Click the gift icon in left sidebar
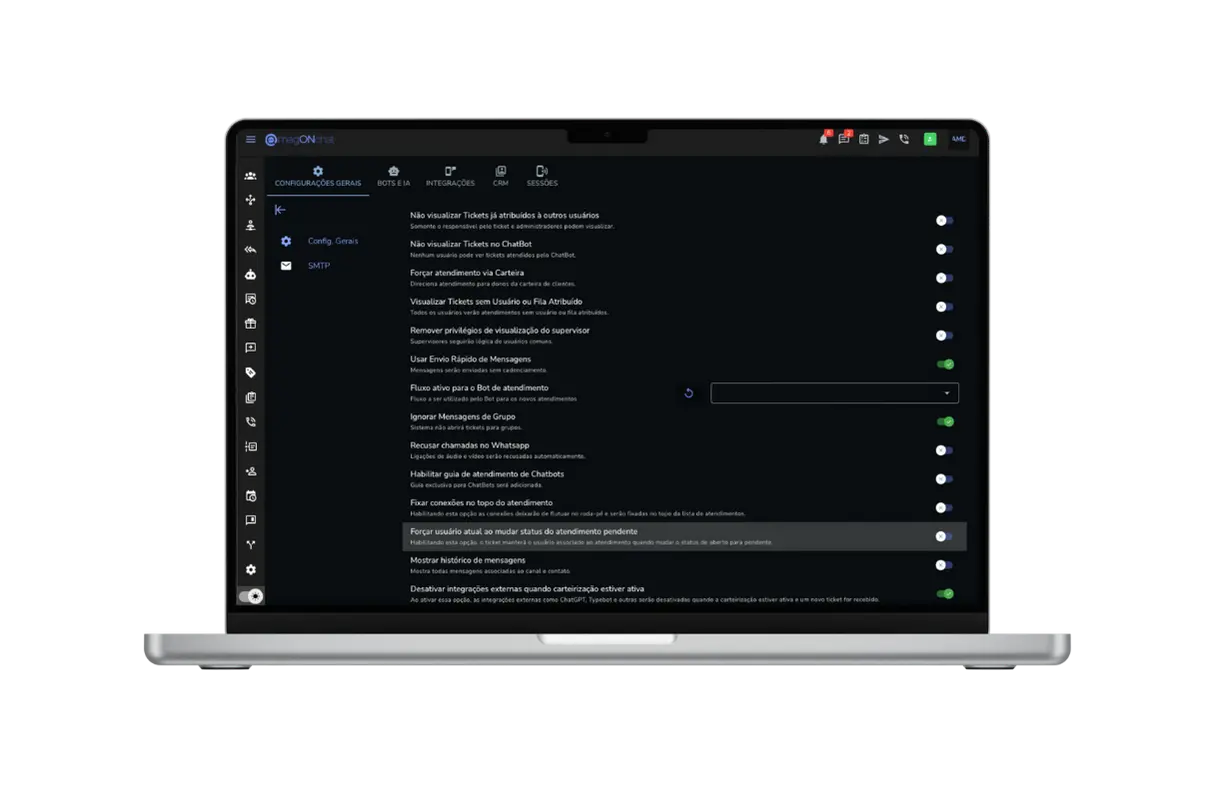The width and height of the screenshot is (1215, 787). click(250, 323)
